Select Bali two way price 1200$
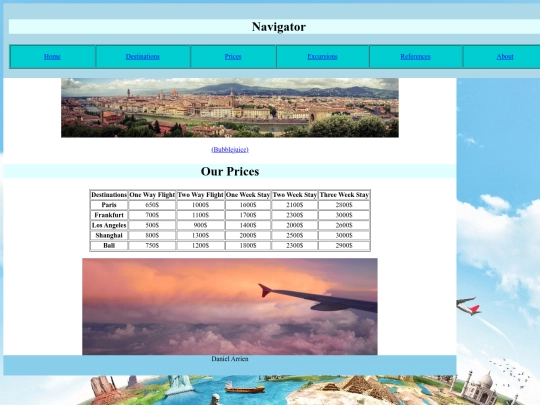540x405 pixels. (x=200, y=246)
